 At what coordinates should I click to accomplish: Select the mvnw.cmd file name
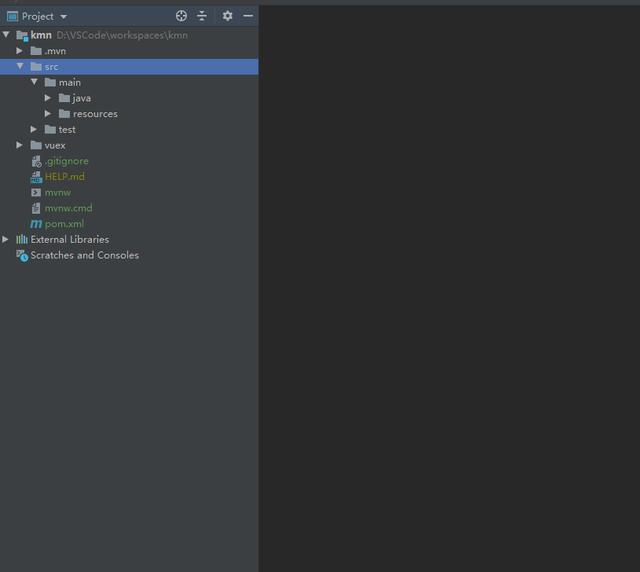point(69,208)
